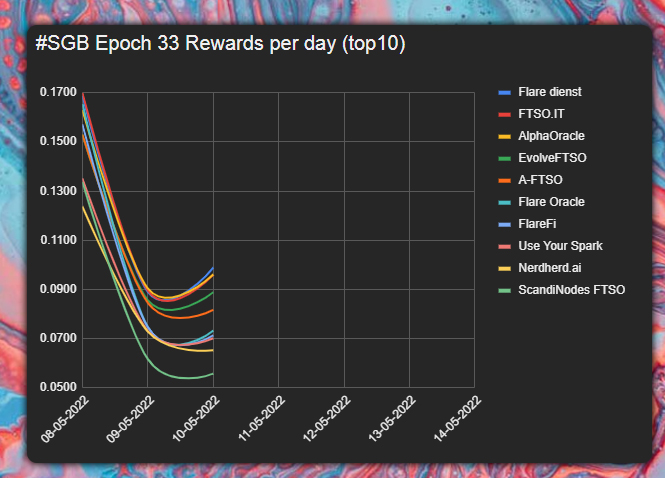Click the 0.1500 y-axis label
The height and width of the screenshot is (478, 665).
click(x=58, y=141)
